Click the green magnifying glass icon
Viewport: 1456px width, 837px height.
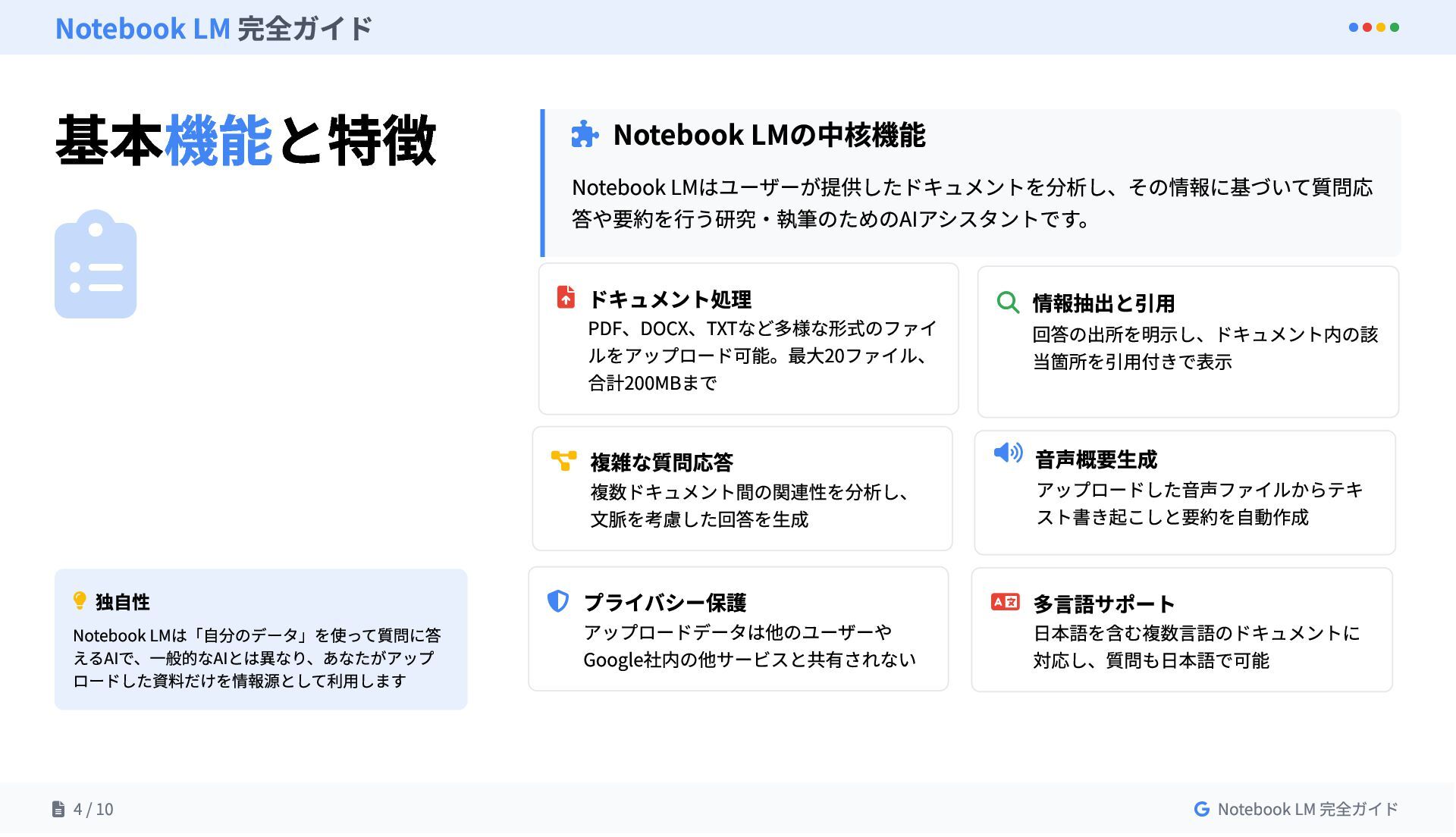tap(1008, 303)
